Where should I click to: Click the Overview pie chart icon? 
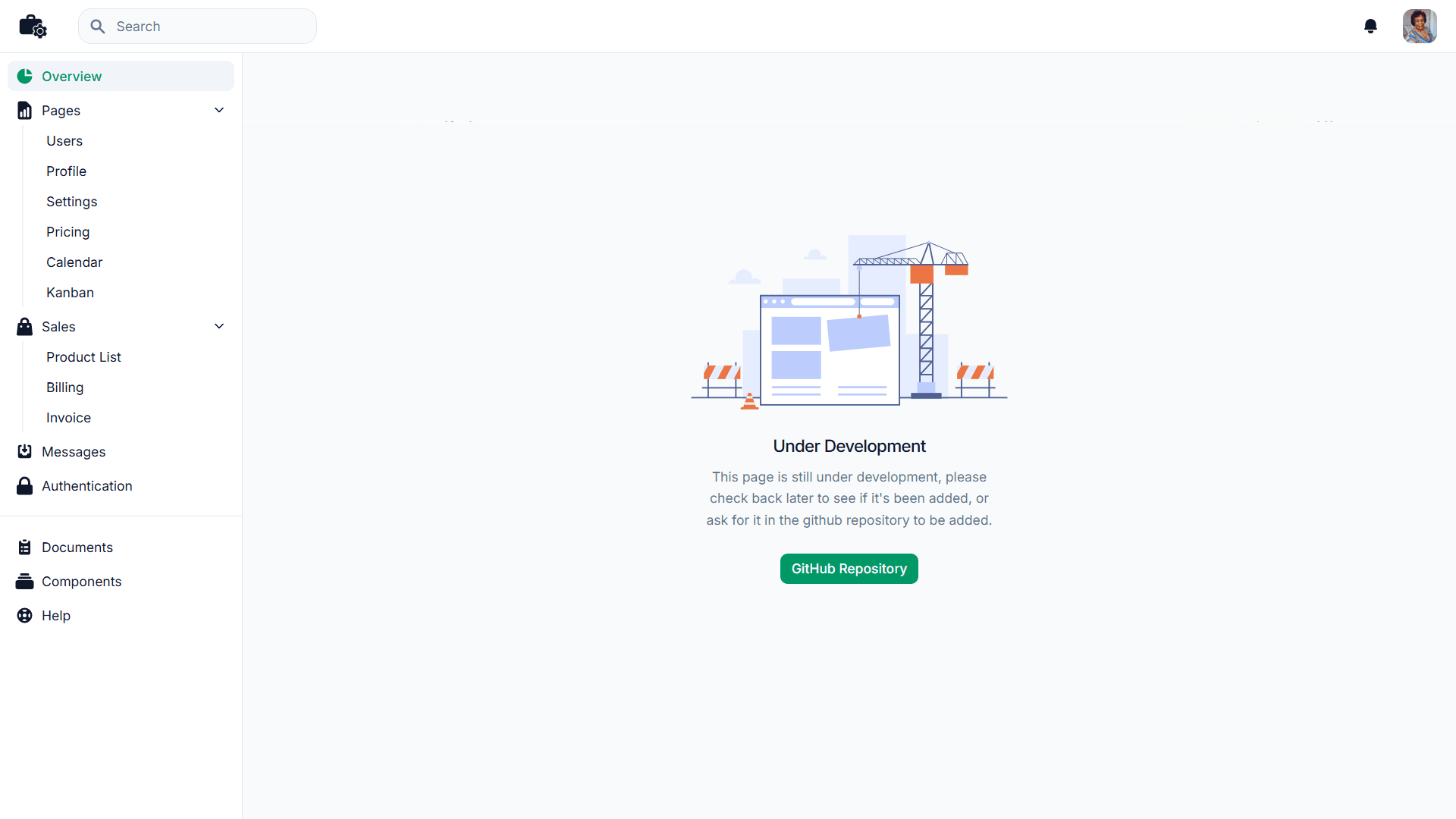pos(25,77)
